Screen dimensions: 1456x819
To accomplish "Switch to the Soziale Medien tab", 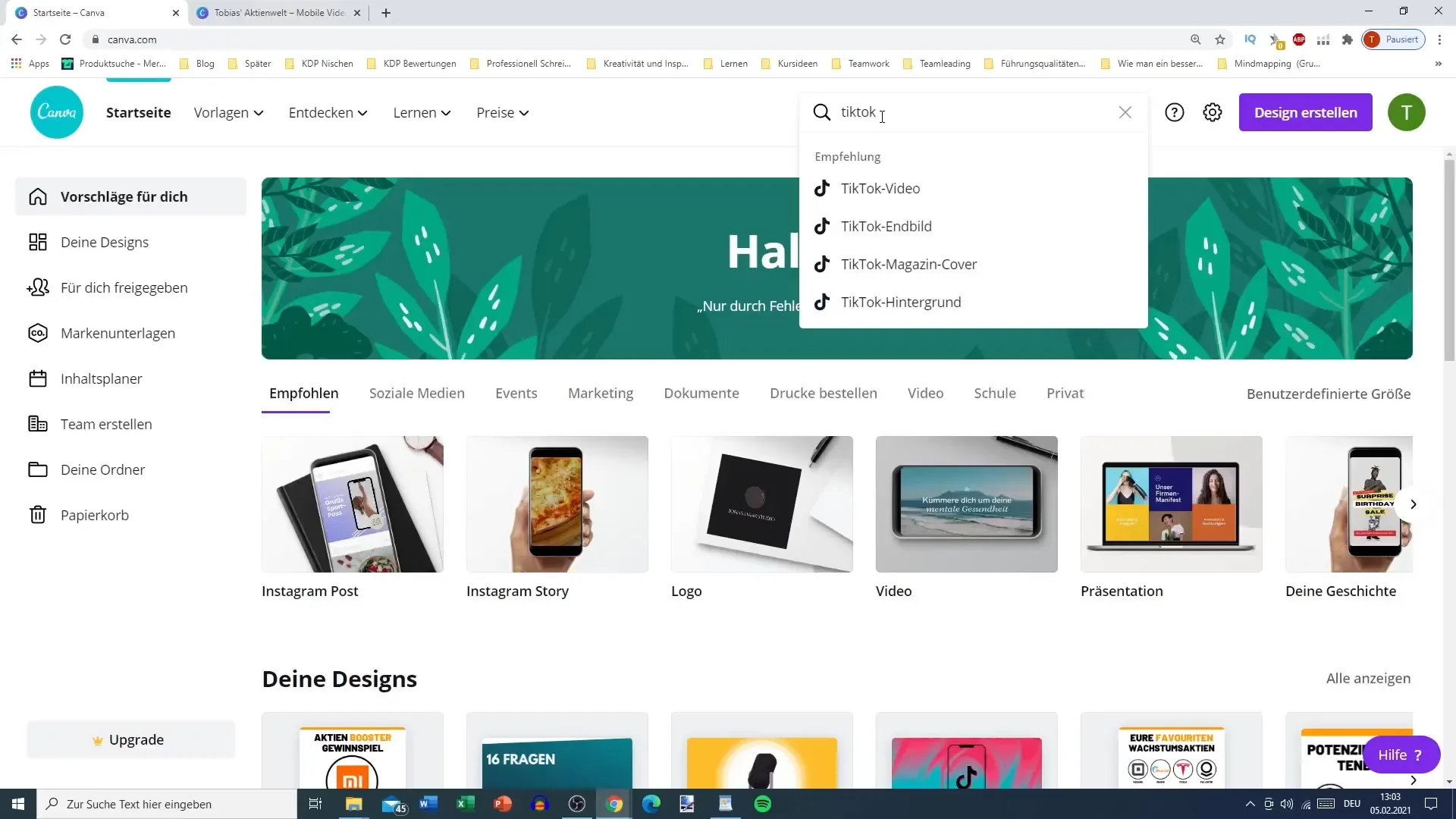I will click(x=417, y=393).
